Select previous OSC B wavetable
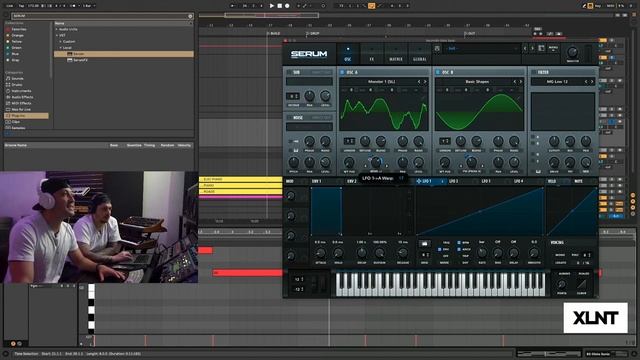Viewport: 640px width, 360px height. coord(515,82)
